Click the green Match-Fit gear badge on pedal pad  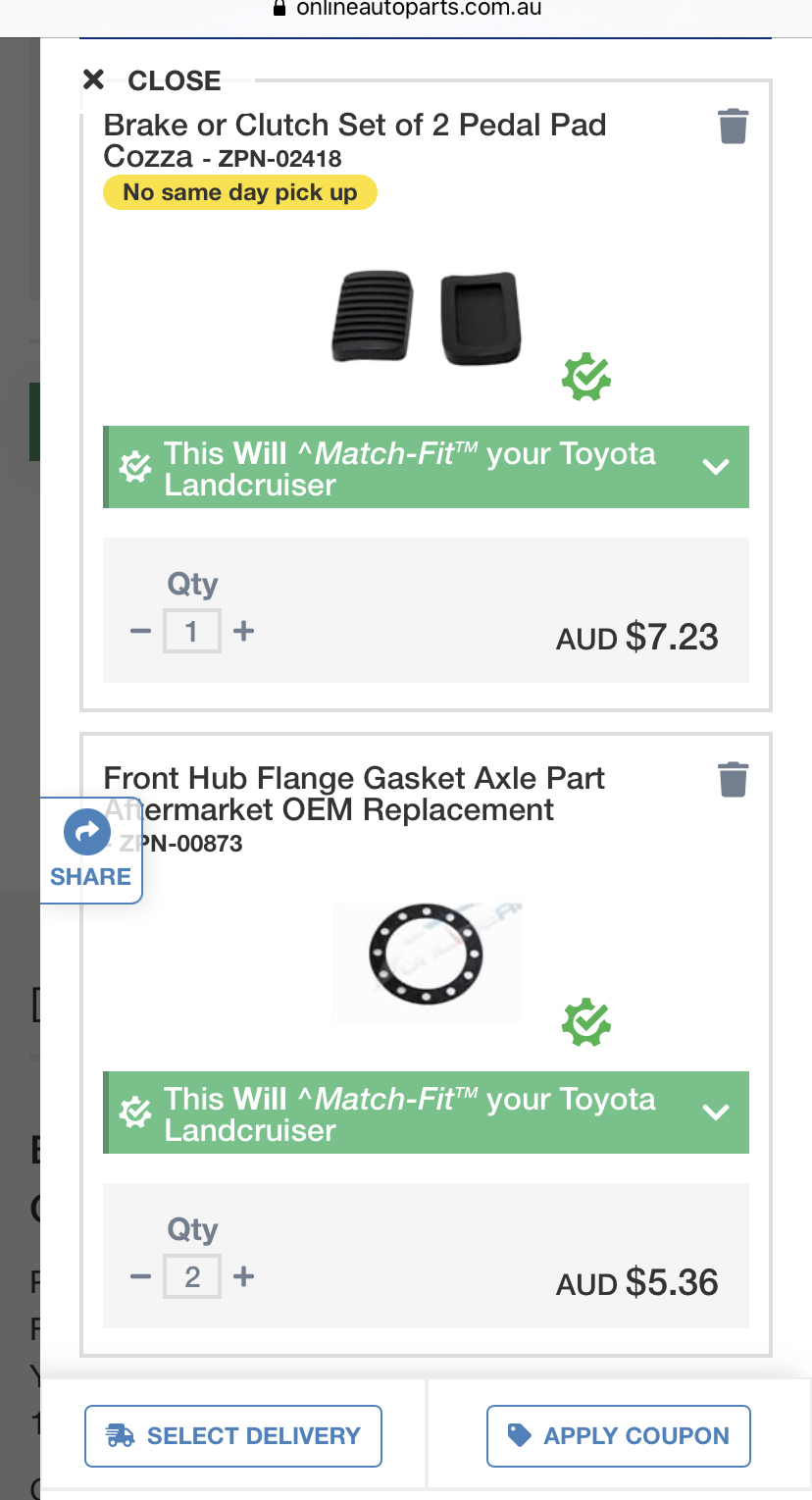tap(586, 378)
